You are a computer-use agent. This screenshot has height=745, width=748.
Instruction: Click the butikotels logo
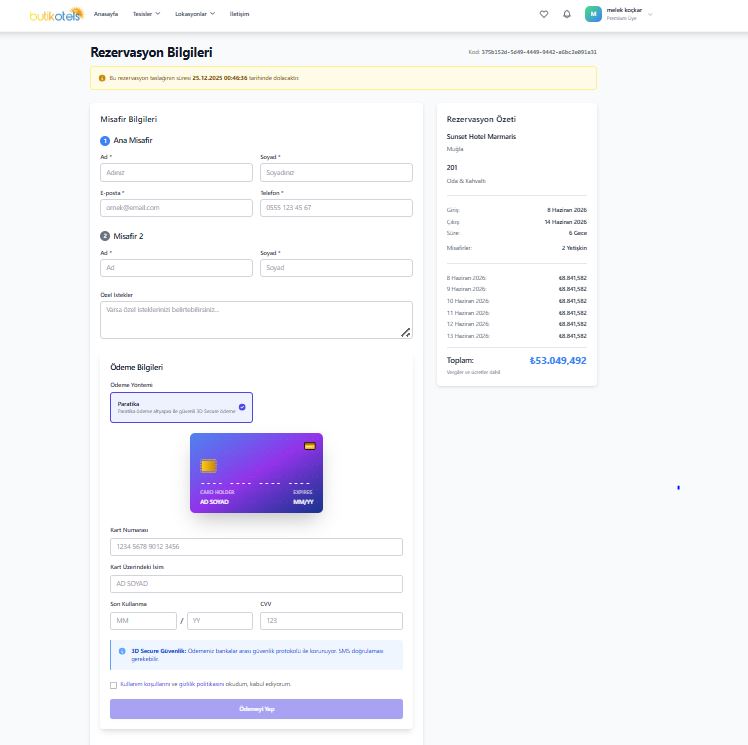[x=54, y=14]
